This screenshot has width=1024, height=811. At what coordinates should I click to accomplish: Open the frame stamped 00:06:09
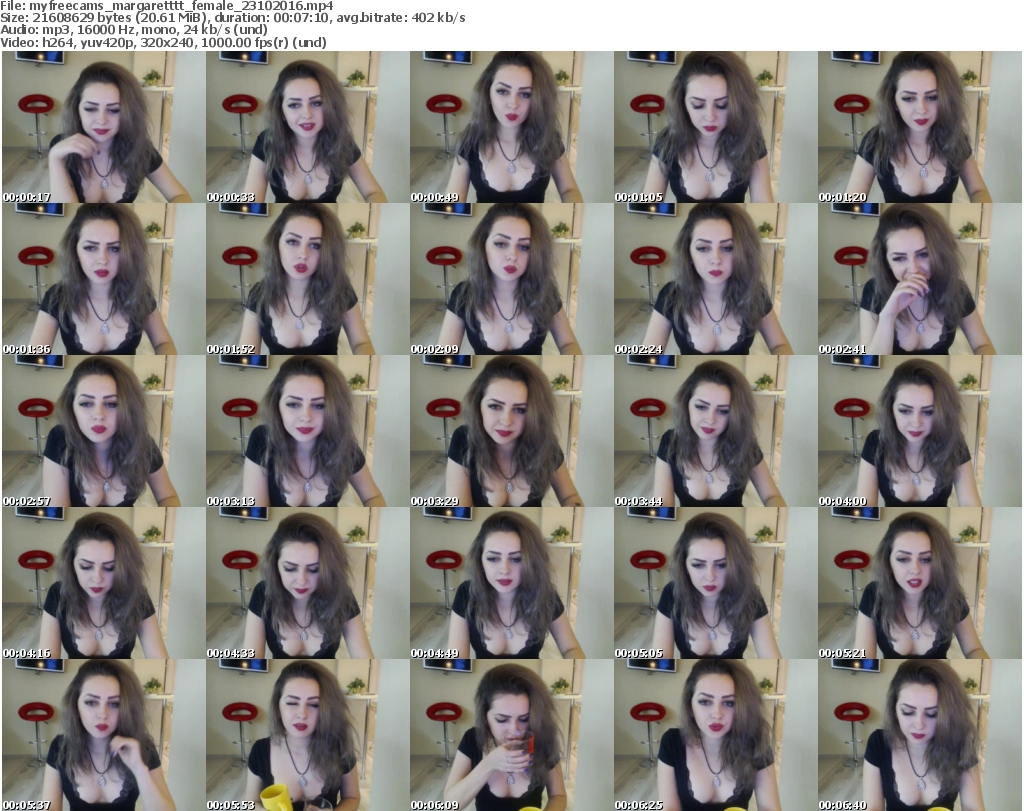click(511, 736)
